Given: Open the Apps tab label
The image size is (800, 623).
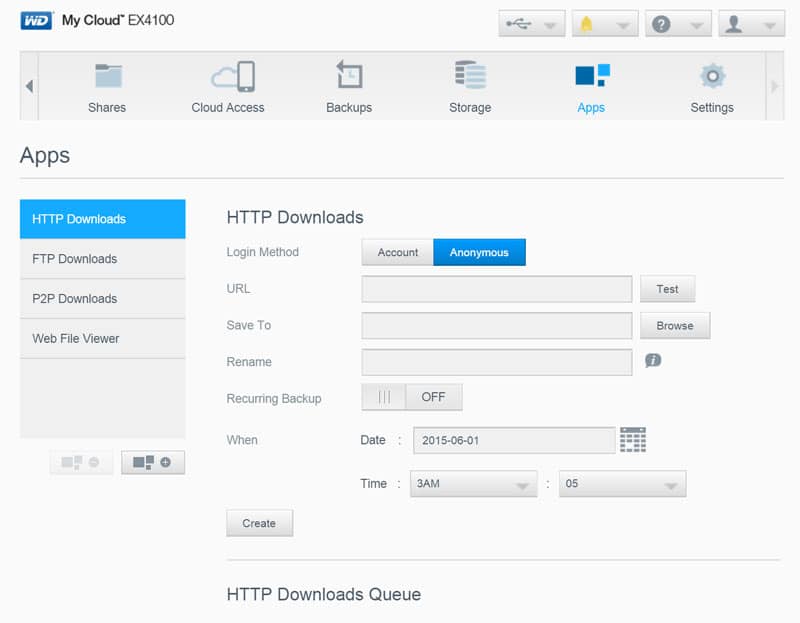Looking at the screenshot, I should (x=591, y=108).
